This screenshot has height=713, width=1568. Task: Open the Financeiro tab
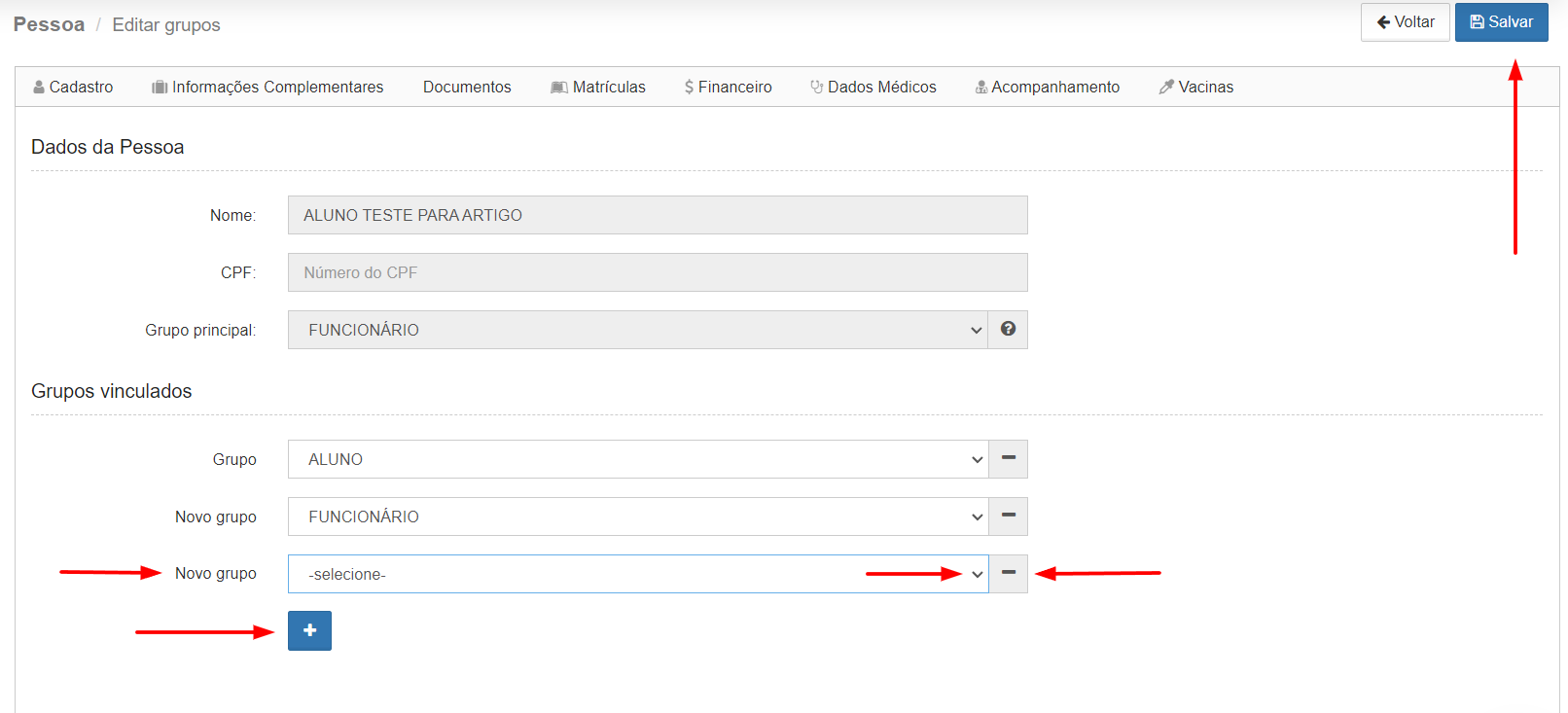point(728,87)
